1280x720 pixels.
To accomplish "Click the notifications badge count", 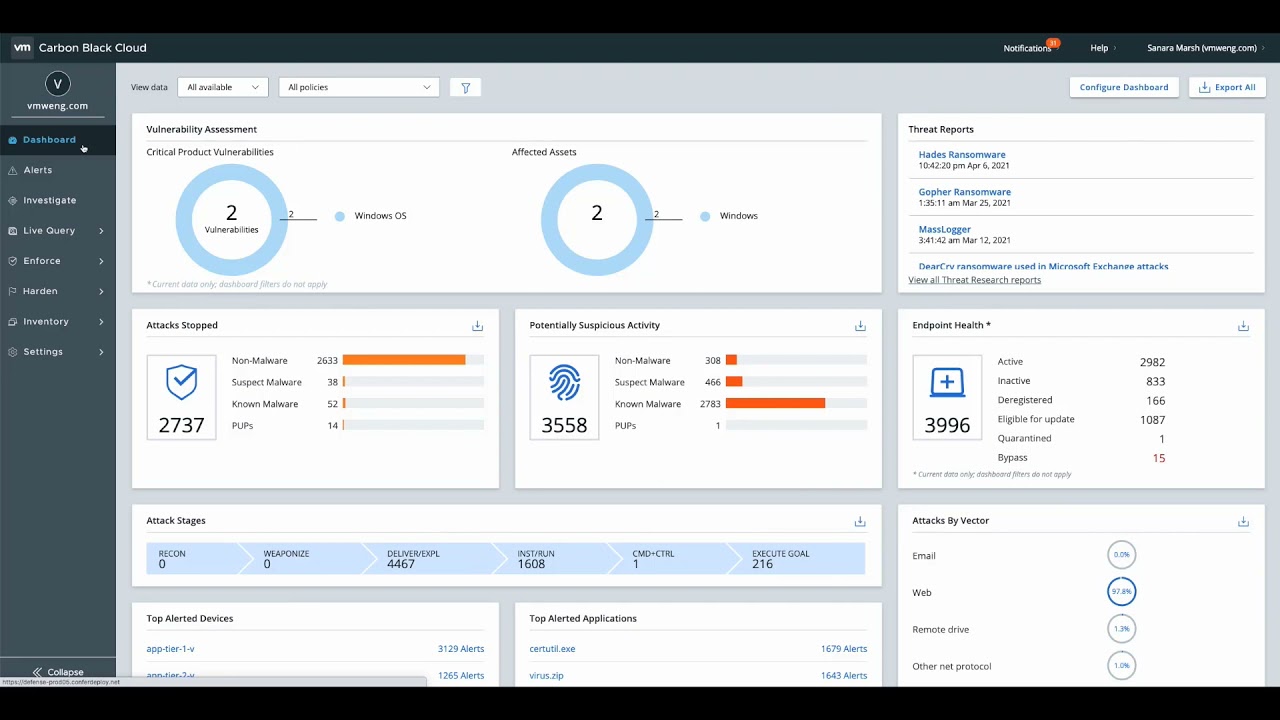I will pos(1052,43).
